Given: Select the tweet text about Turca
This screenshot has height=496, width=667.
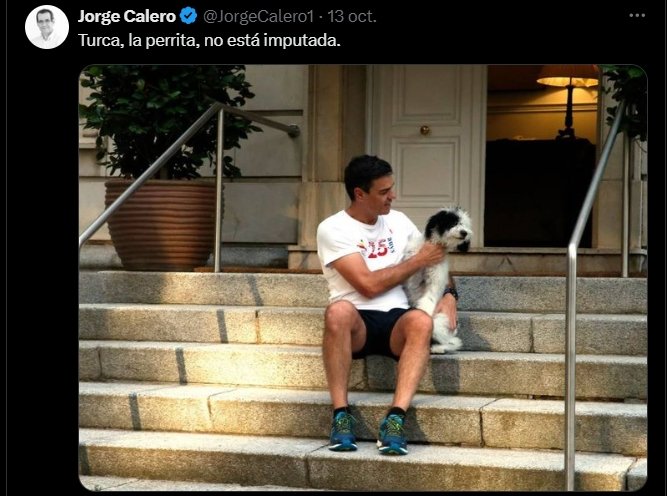Looking at the screenshot, I should click(209, 41).
